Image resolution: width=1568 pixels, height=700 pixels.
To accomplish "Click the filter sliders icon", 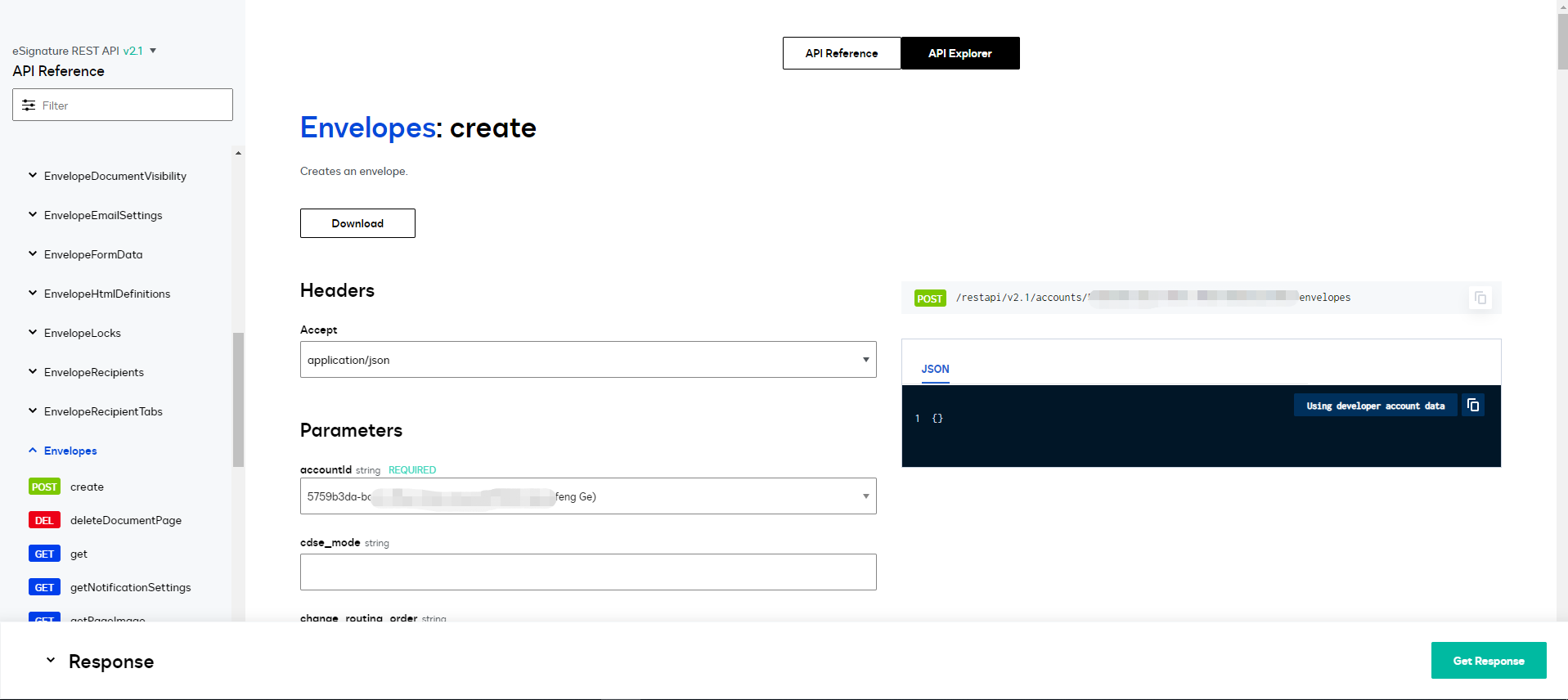I will [29, 105].
